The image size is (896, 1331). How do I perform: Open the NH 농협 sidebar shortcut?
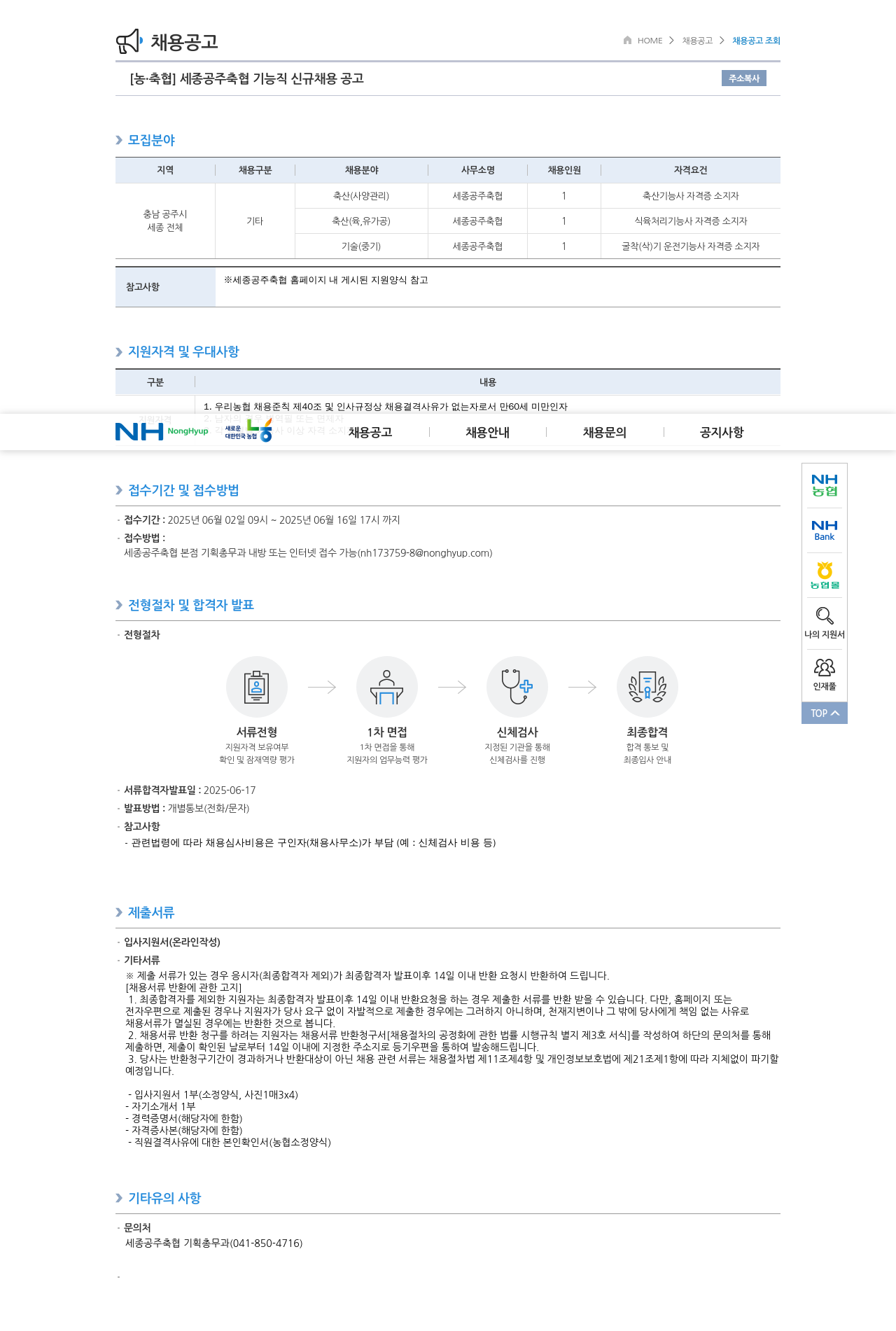click(x=825, y=485)
